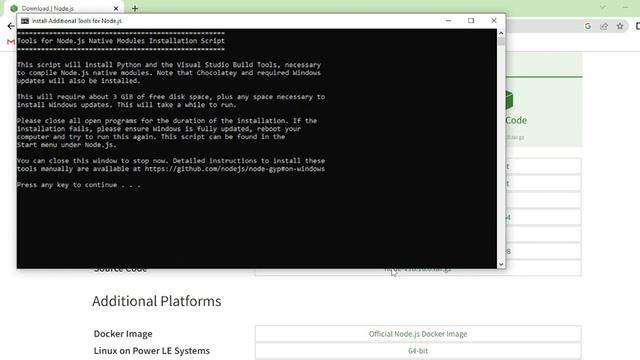The height and width of the screenshot is (360, 640).
Task: Click the Source Code tarball link behind console
Action: click(418, 269)
